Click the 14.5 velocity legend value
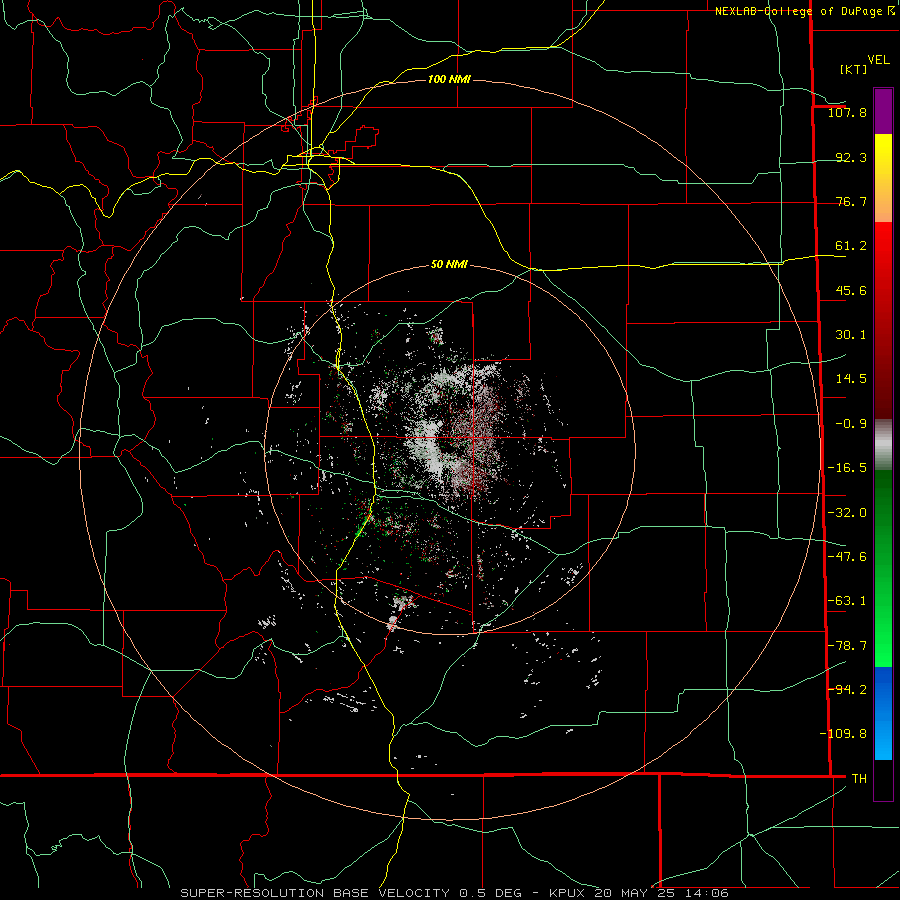 click(851, 379)
